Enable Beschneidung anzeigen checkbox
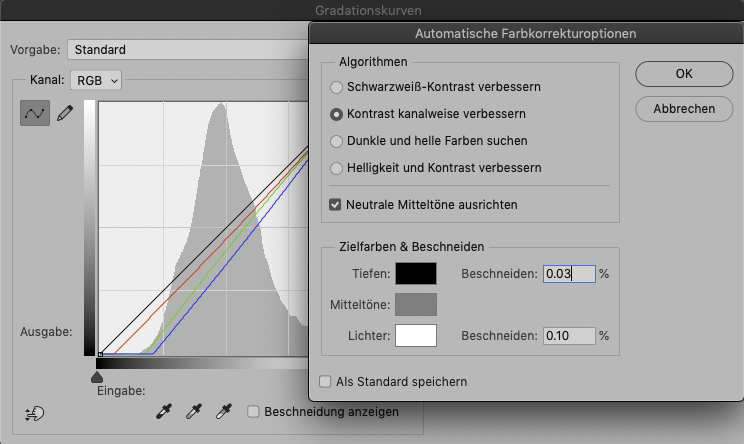 pos(254,411)
